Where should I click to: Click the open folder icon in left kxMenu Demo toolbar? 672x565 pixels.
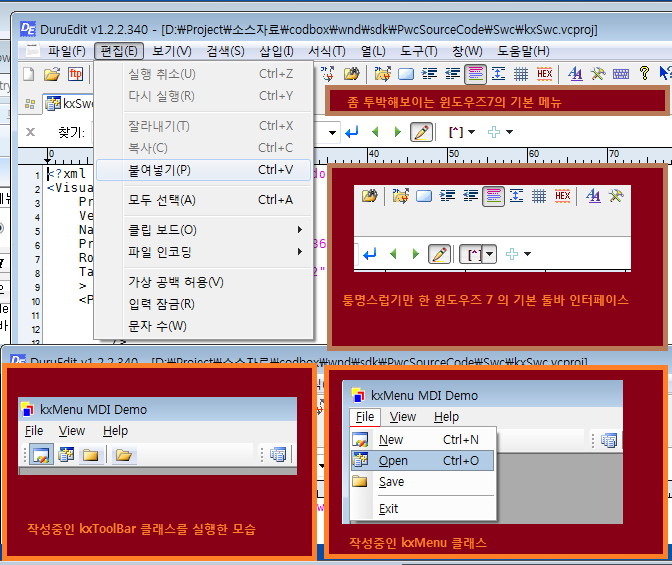pos(124,454)
